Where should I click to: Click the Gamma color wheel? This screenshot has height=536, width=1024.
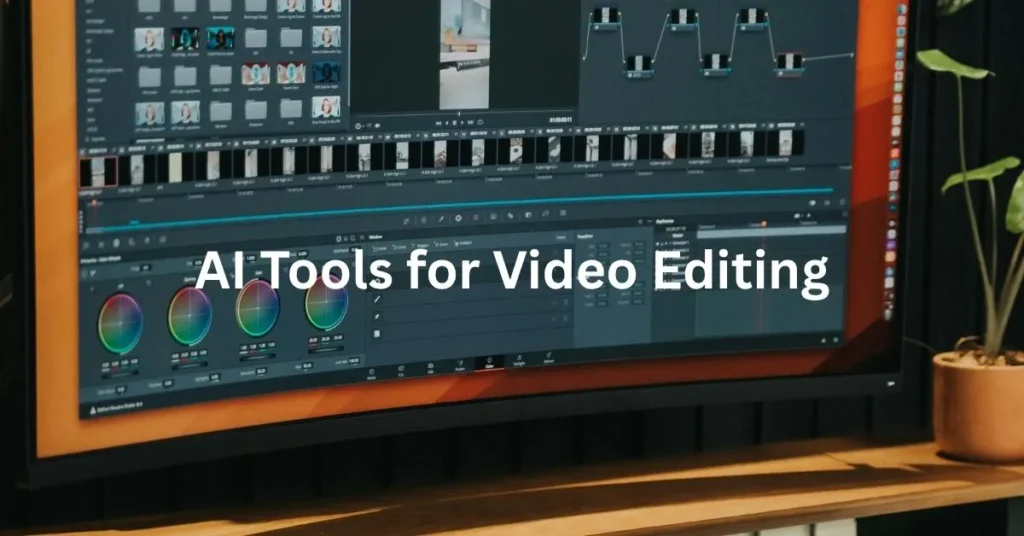pyautogui.click(x=190, y=316)
